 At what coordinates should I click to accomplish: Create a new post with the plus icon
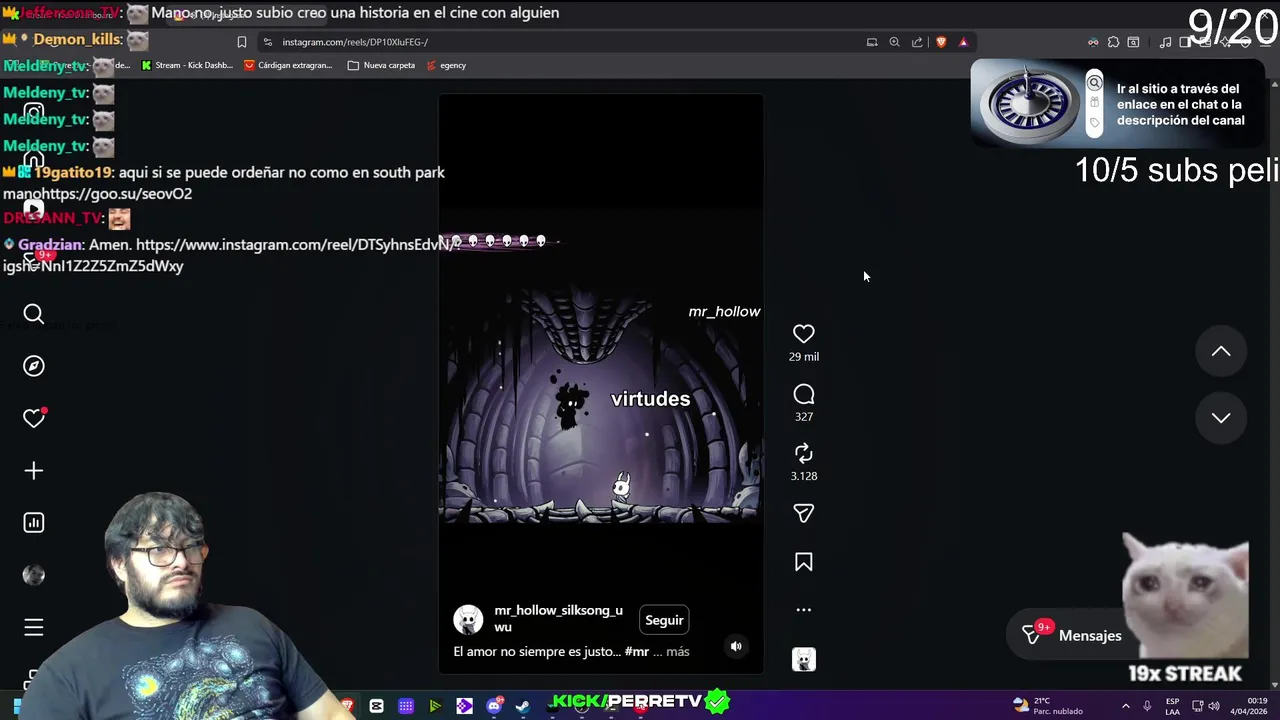[34, 470]
